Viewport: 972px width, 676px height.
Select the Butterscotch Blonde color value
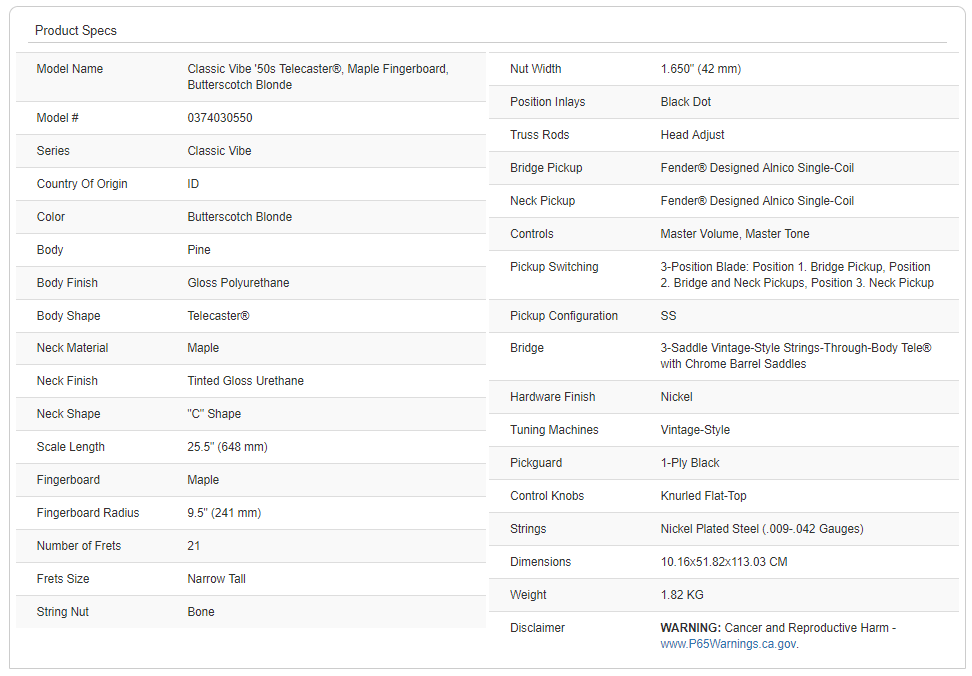(240, 217)
